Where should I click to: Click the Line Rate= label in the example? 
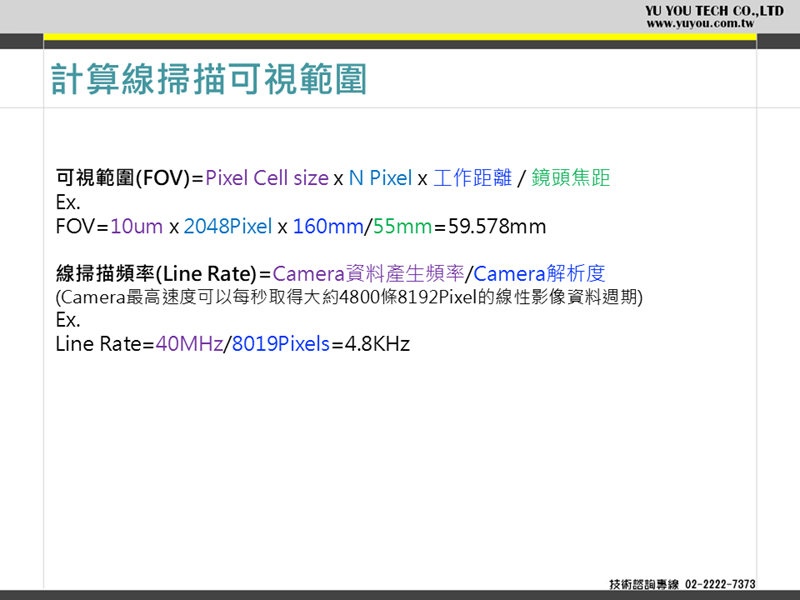point(105,344)
